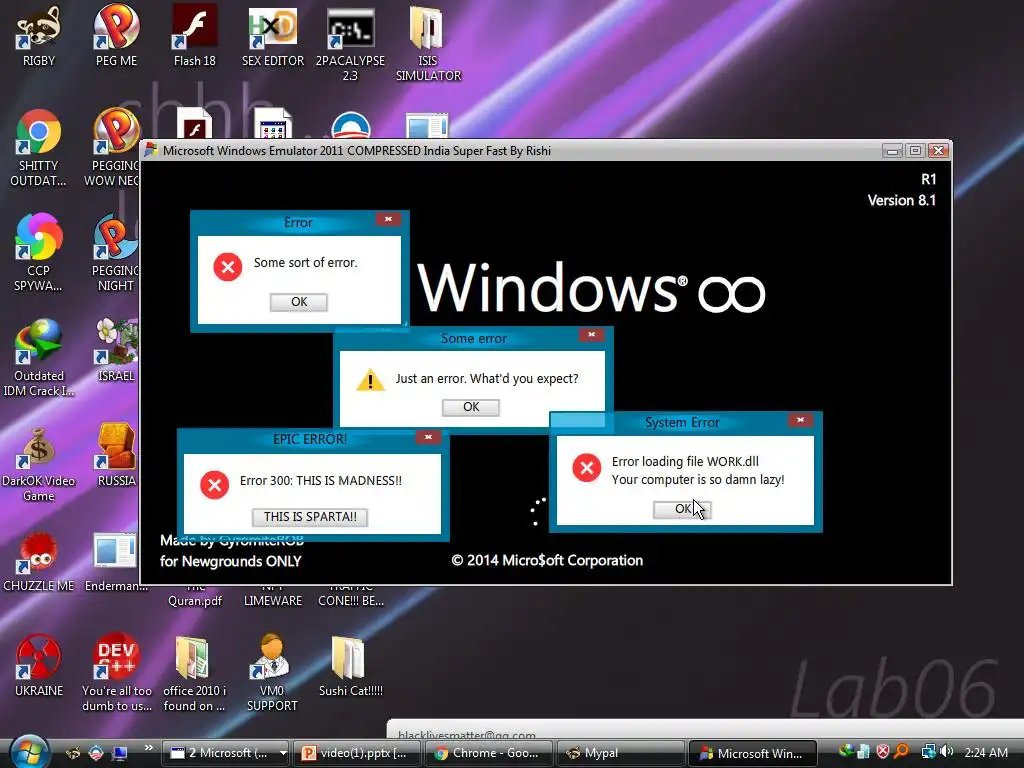Screen dimensions: 1024x768
Task: Launch the Flash 18 shortcut
Action: click(x=195, y=36)
